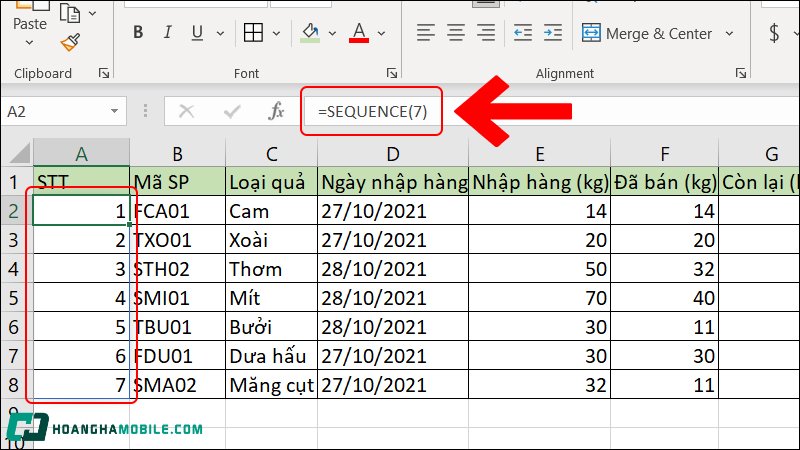Screen dimensions: 800x450
Task: Apply the red Font Color
Action: [359, 33]
